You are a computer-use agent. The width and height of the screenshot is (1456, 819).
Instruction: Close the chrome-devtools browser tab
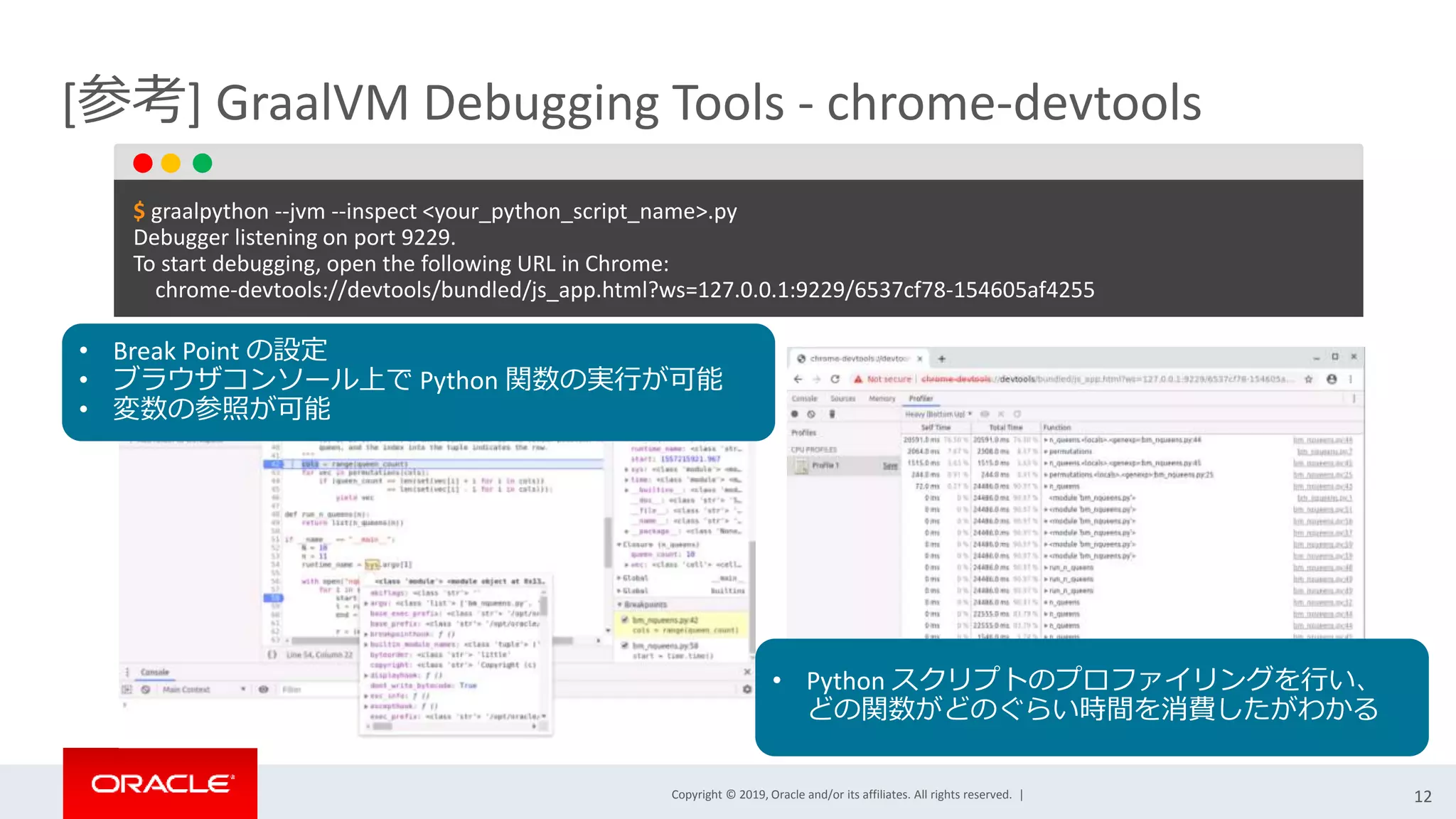(919, 359)
